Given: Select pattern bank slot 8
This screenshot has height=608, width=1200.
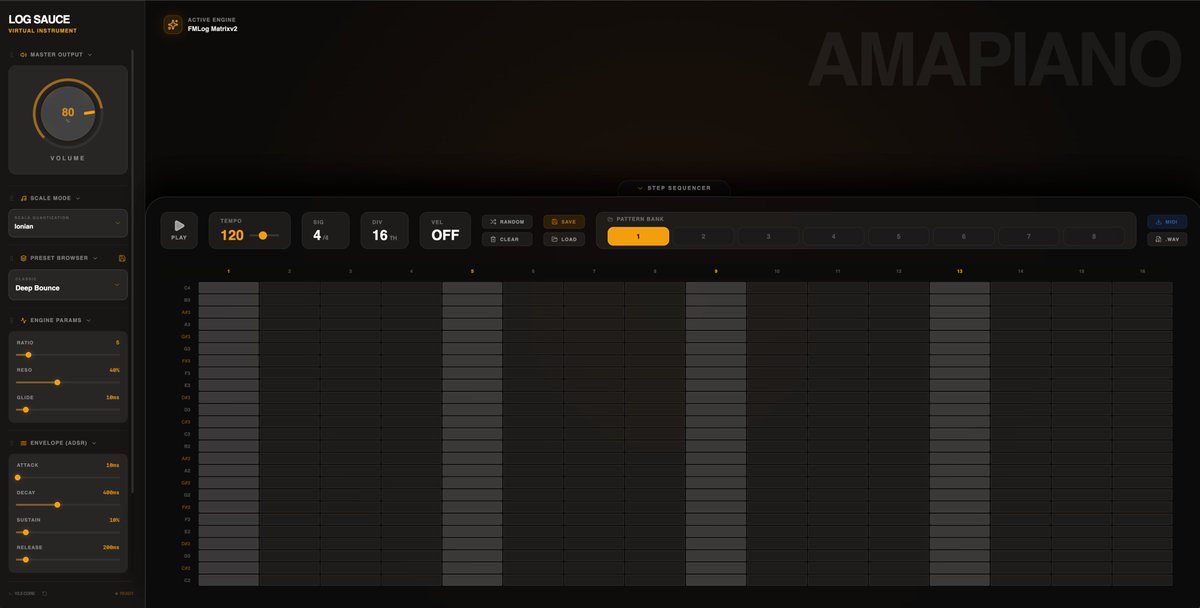Looking at the screenshot, I should (1094, 236).
